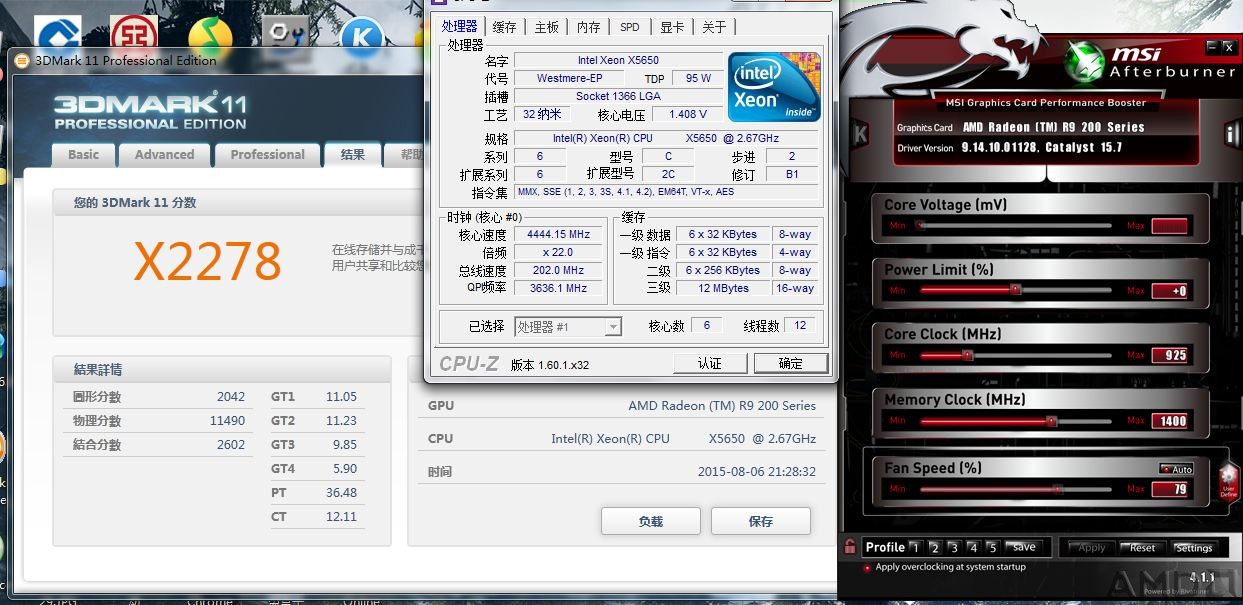Open the 关于 tab in CPU-Z
The image size is (1243, 605).
[714, 27]
